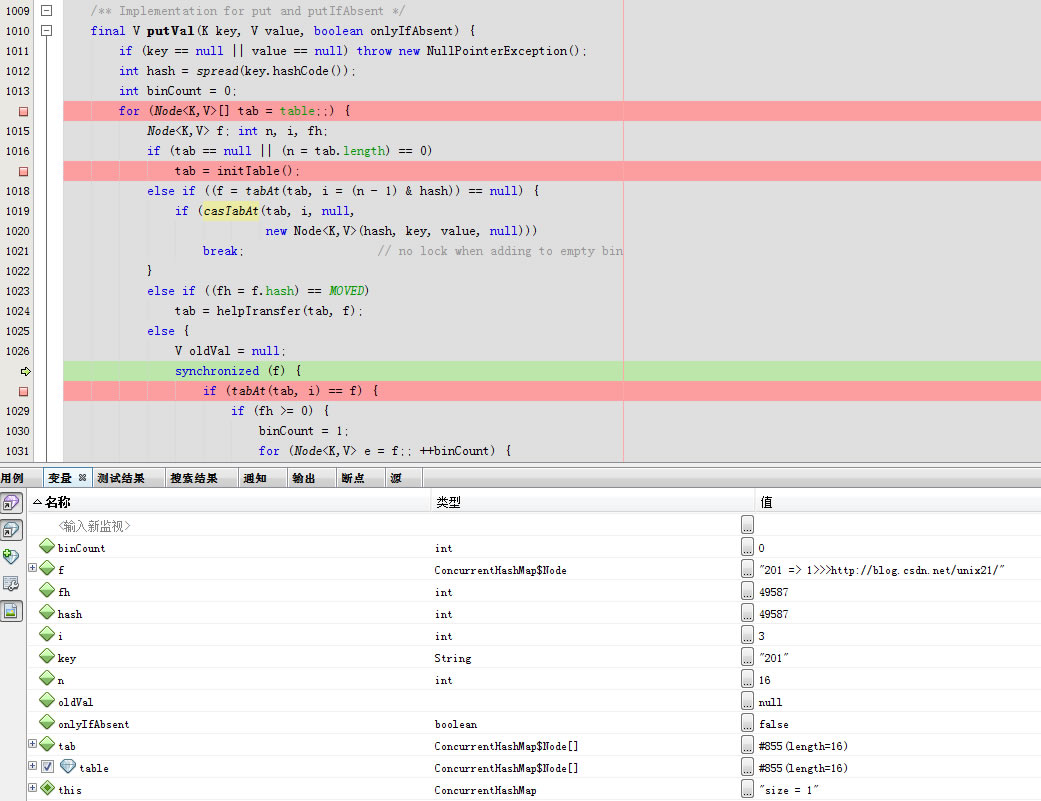
Task: Click the value 'false' for onlyIfAbsent
Action: click(x=773, y=724)
